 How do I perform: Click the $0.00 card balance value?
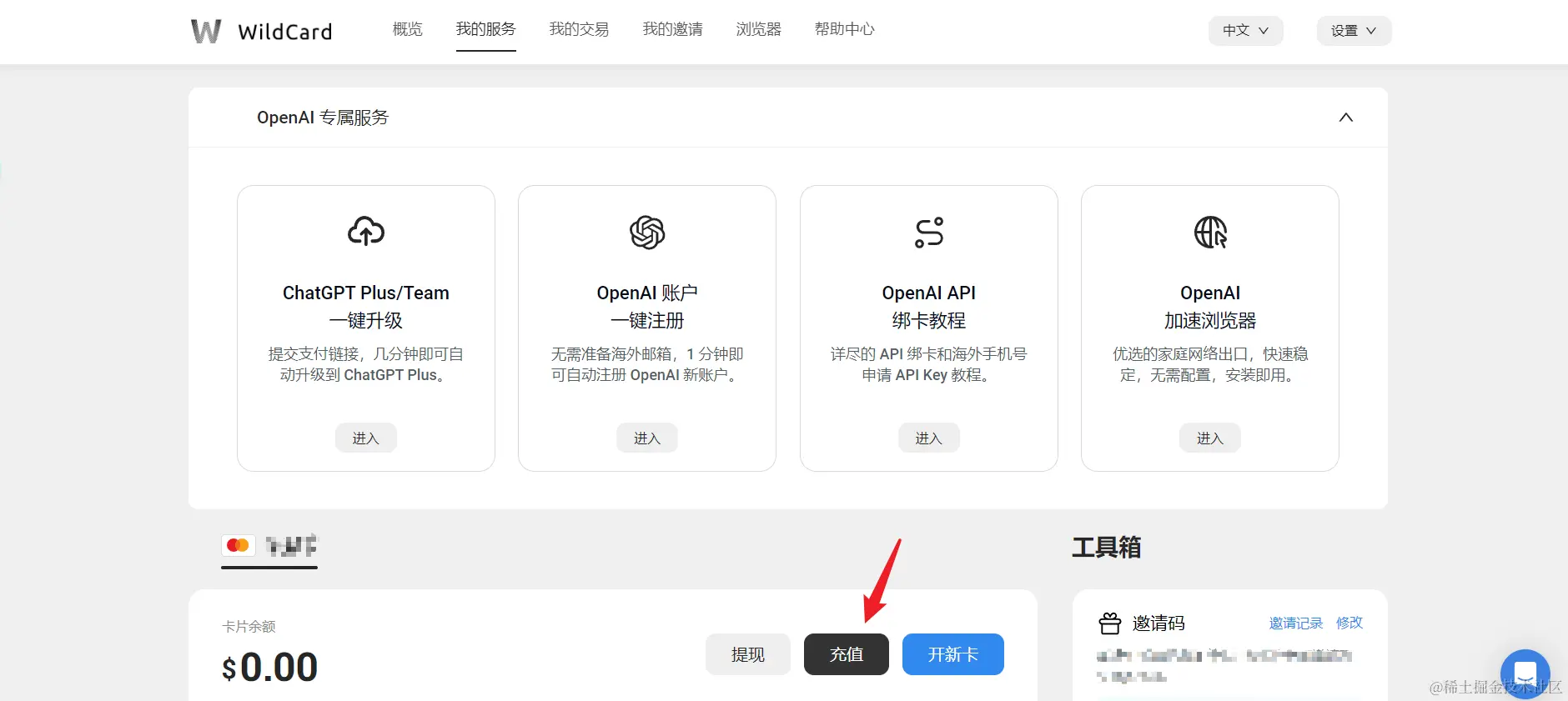(270, 667)
